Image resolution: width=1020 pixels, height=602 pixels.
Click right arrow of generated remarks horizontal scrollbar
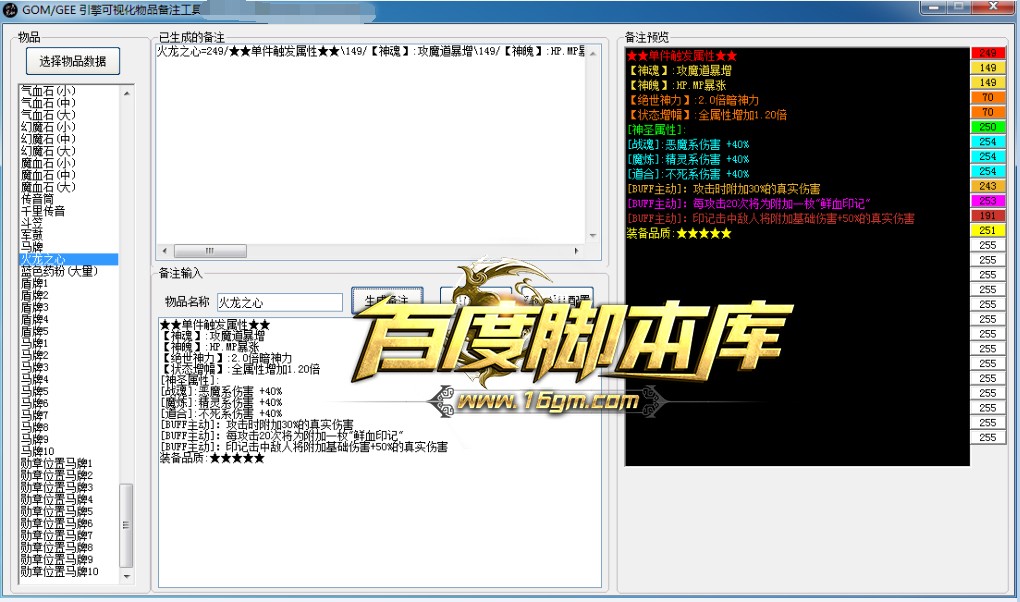point(576,251)
